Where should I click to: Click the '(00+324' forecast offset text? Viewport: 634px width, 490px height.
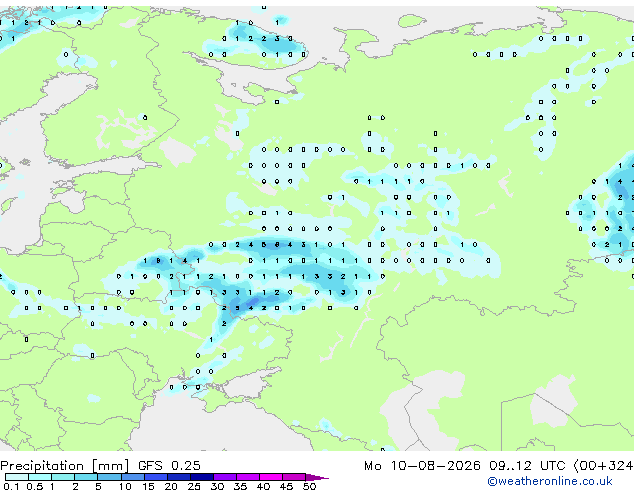(603, 466)
